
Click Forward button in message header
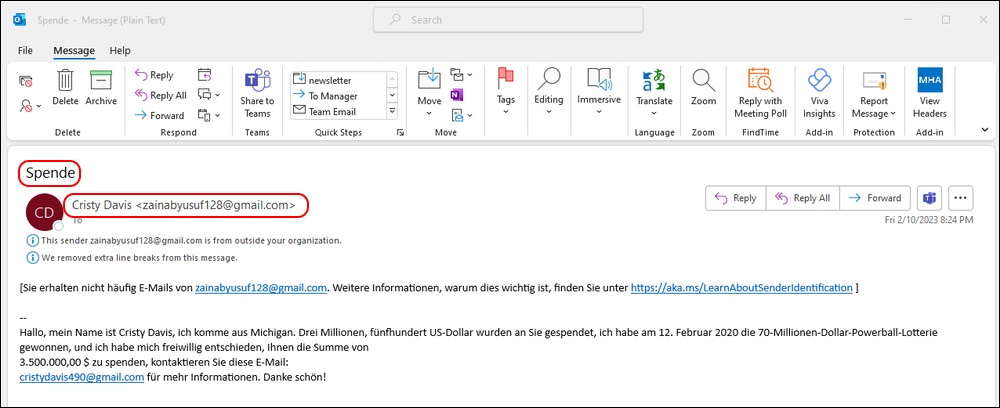click(x=876, y=198)
